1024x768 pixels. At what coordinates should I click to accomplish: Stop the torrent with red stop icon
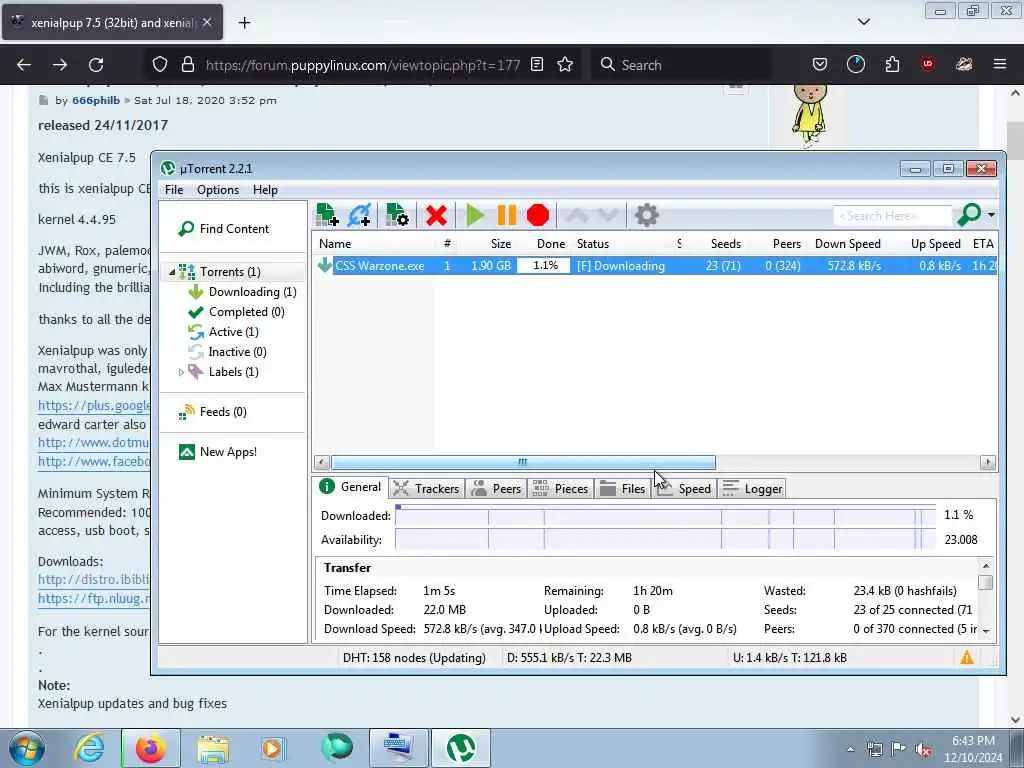pyautogui.click(x=538, y=216)
